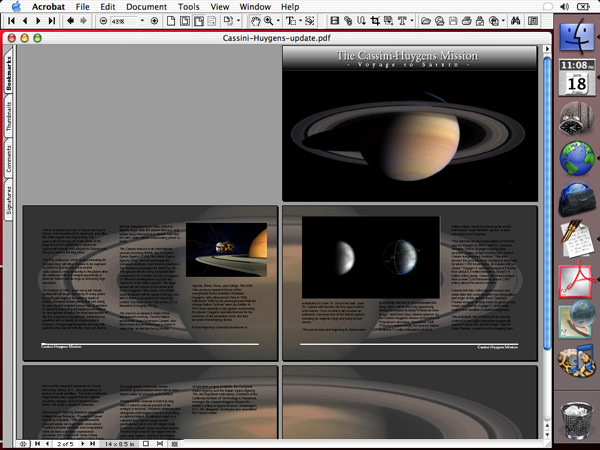This screenshot has width=600, height=450.
Task: Toggle Continuous-Facing layout in status bar
Action: [x=174, y=443]
